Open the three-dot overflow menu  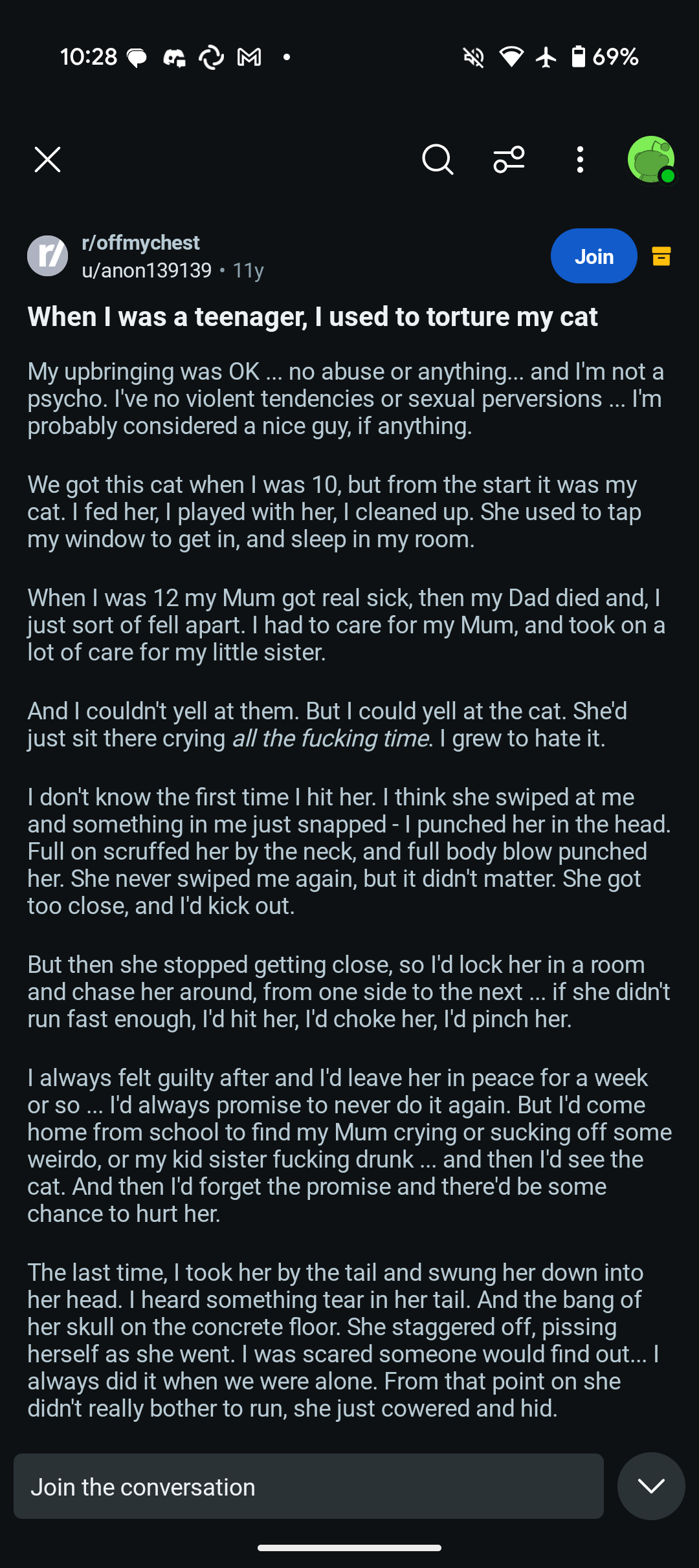(x=580, y=160)
